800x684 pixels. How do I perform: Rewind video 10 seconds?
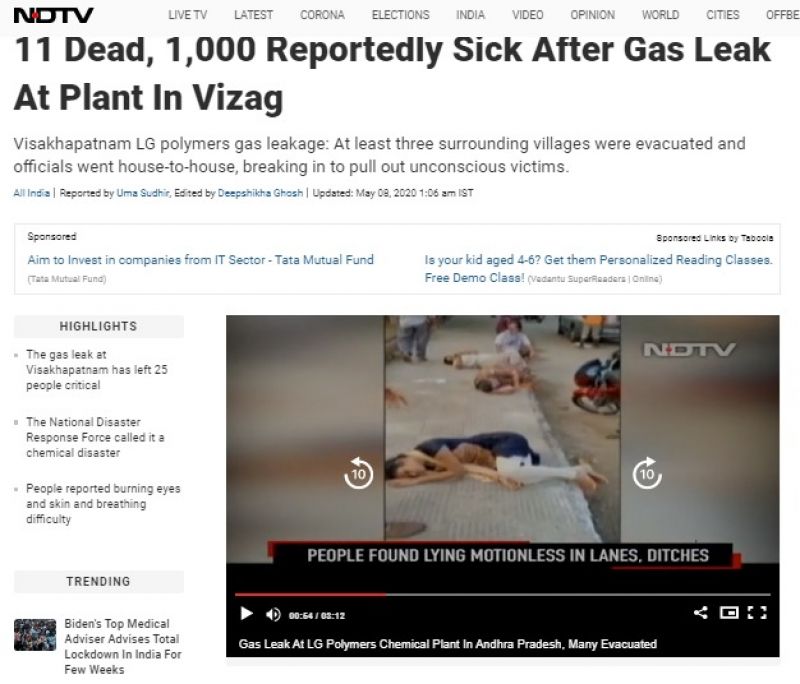tap(359, 473)
